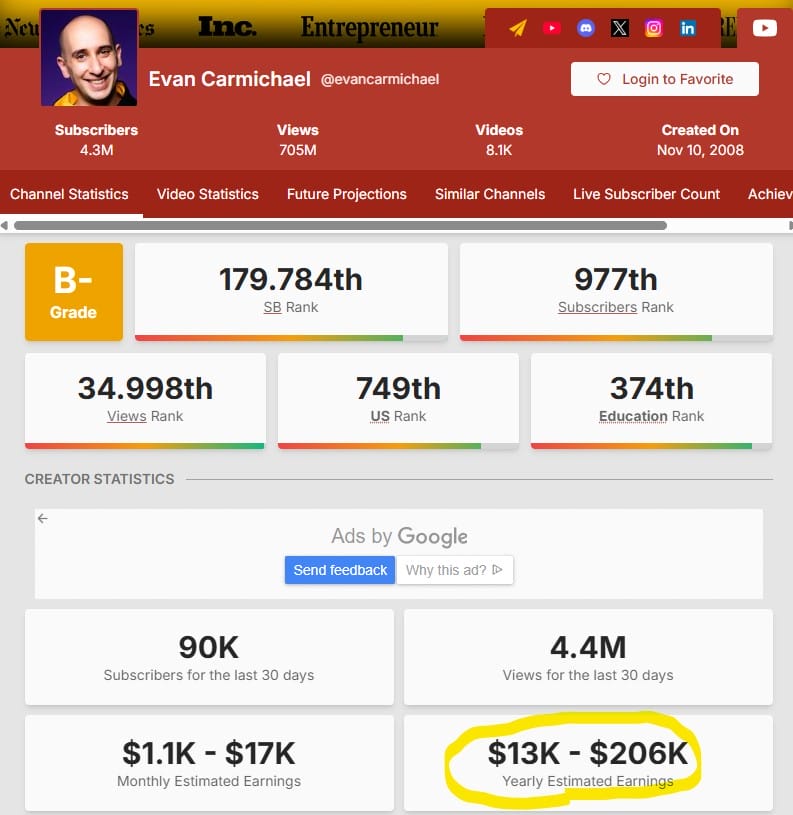Screen dimensions: 793x815
Task: Click the 749th rank value
Action: (x=398, y=388)
